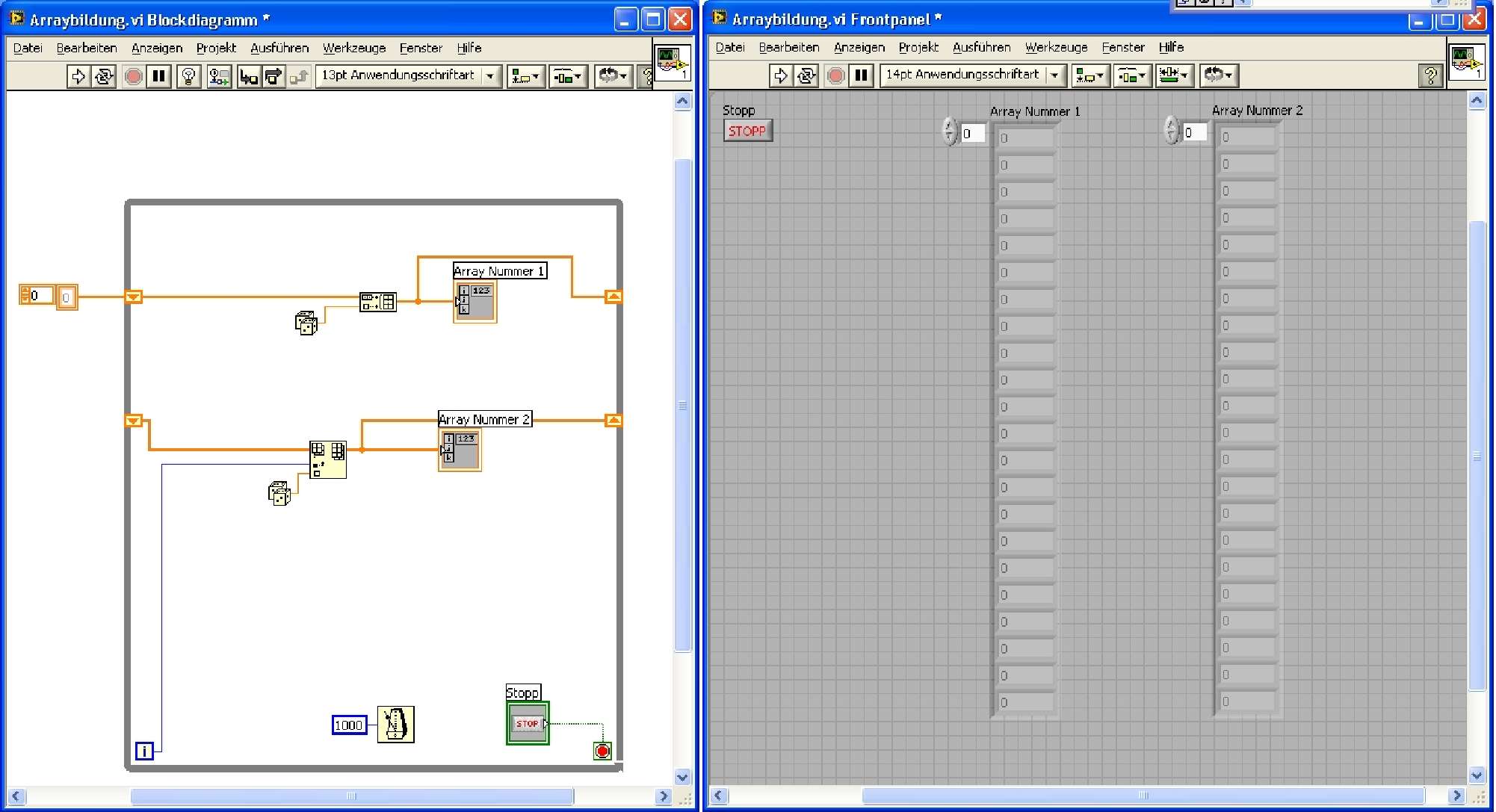Click context help question mark button
This screenshot has width=1496, height=812.
(x=1429, y=75)
